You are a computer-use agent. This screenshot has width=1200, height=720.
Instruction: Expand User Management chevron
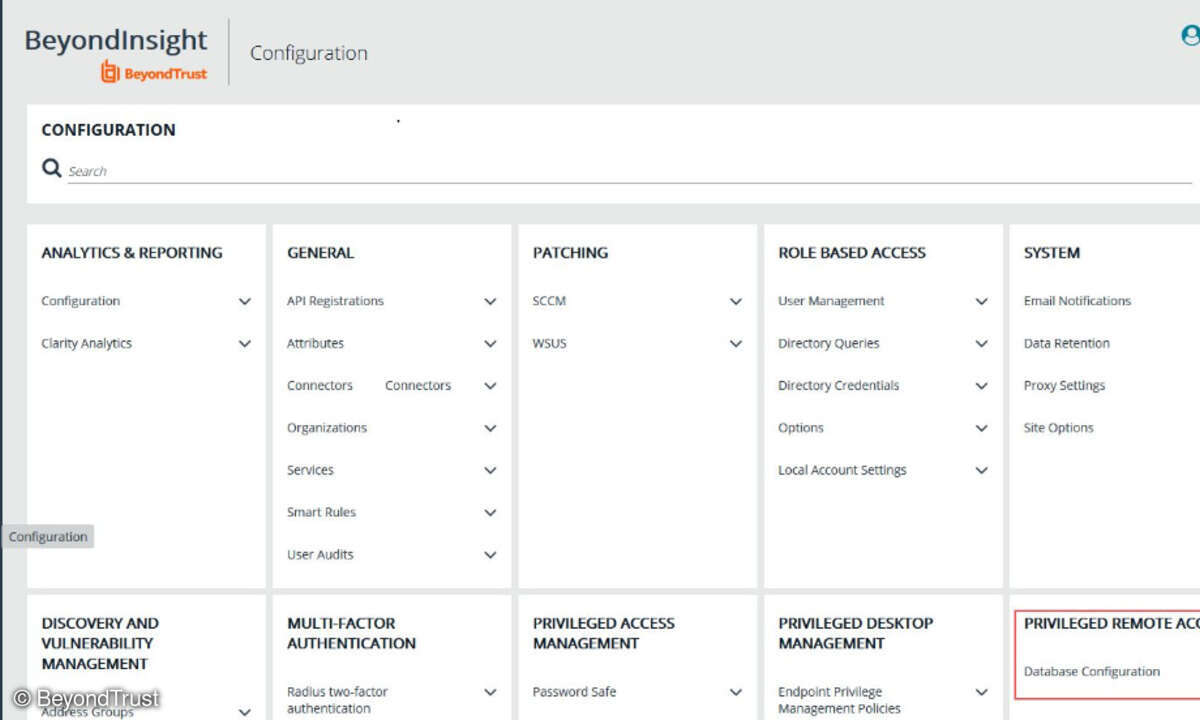(982, 301)
